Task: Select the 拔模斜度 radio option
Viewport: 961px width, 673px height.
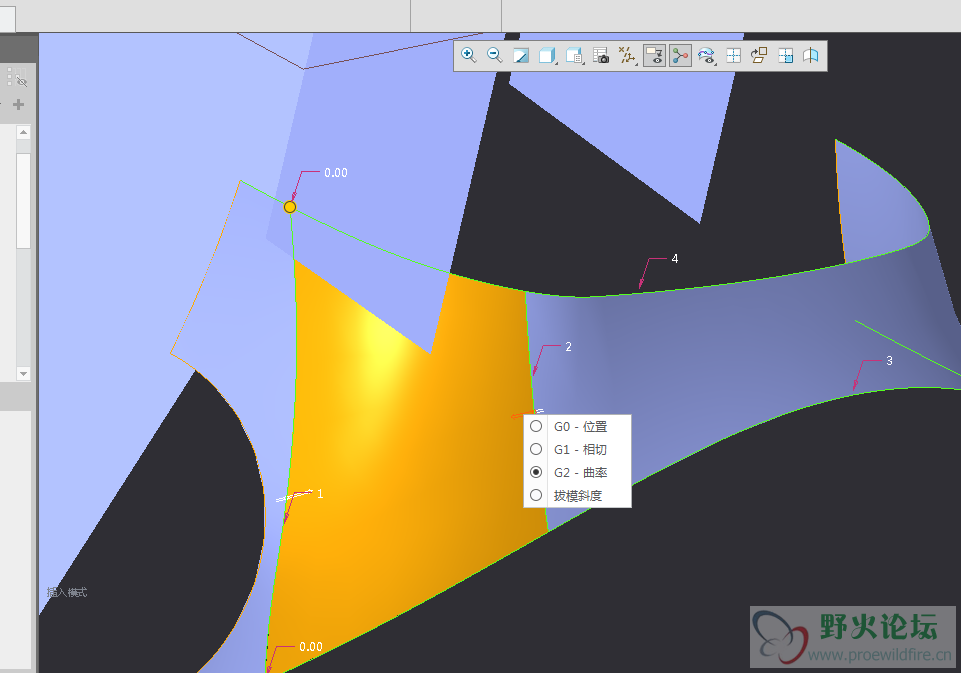Action: [x=536, y=495]
